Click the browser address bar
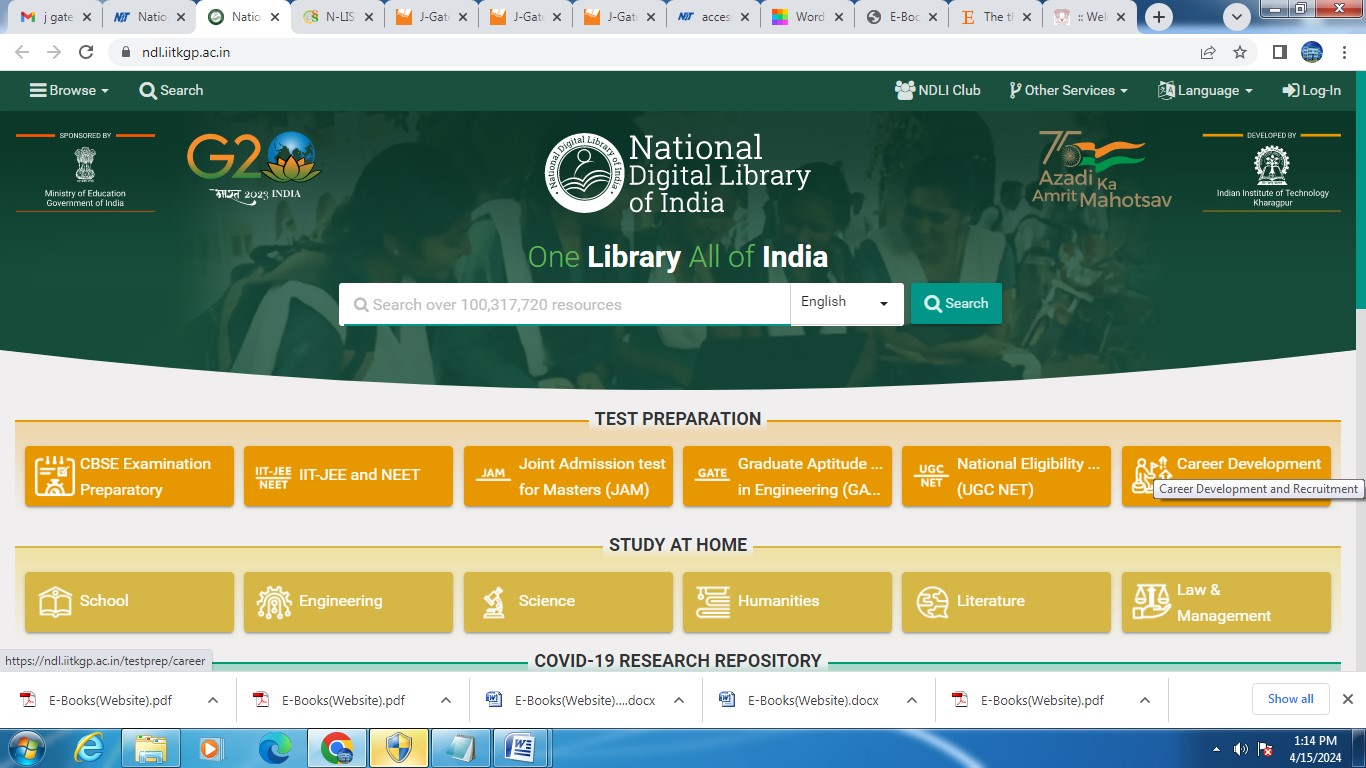 click(655, 52)
